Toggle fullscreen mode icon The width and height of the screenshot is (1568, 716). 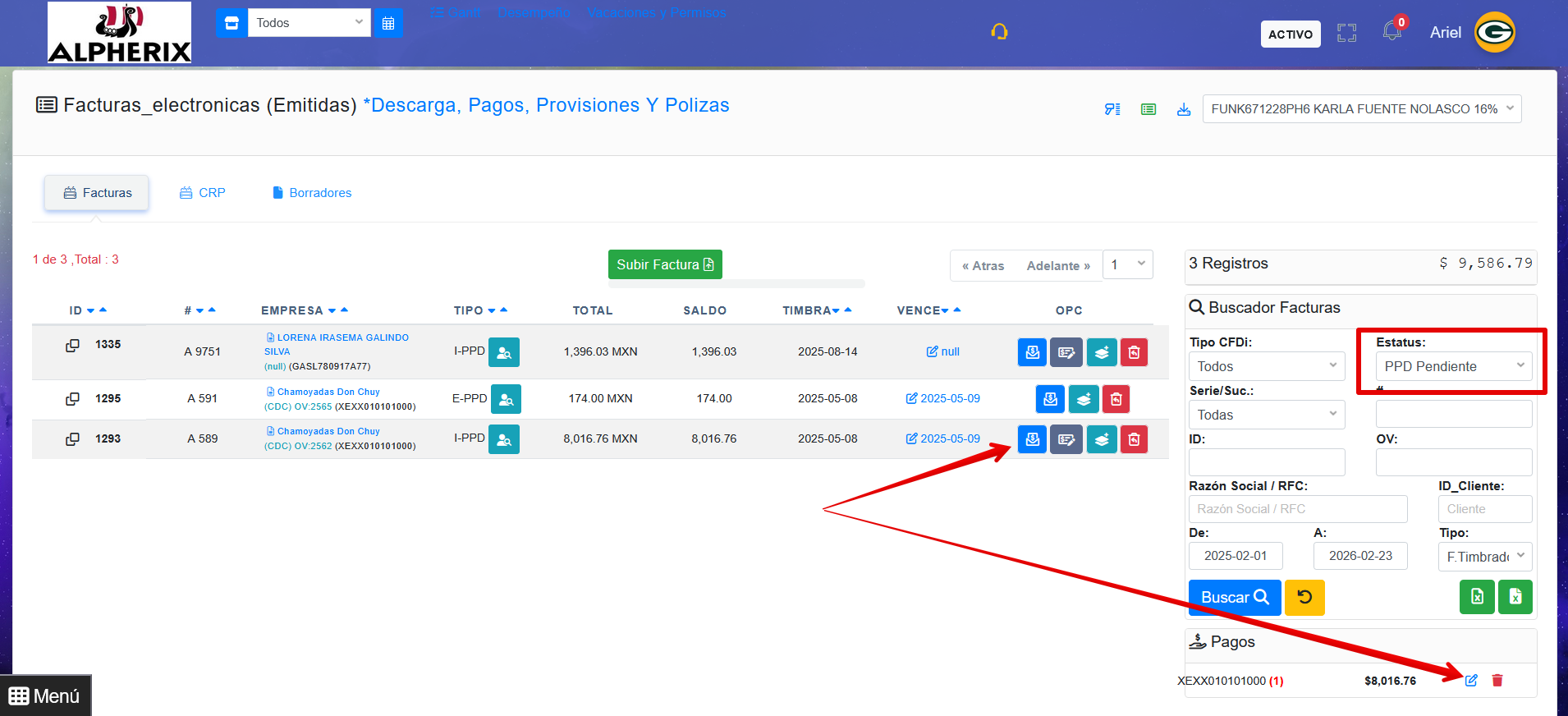(1346, 33)
